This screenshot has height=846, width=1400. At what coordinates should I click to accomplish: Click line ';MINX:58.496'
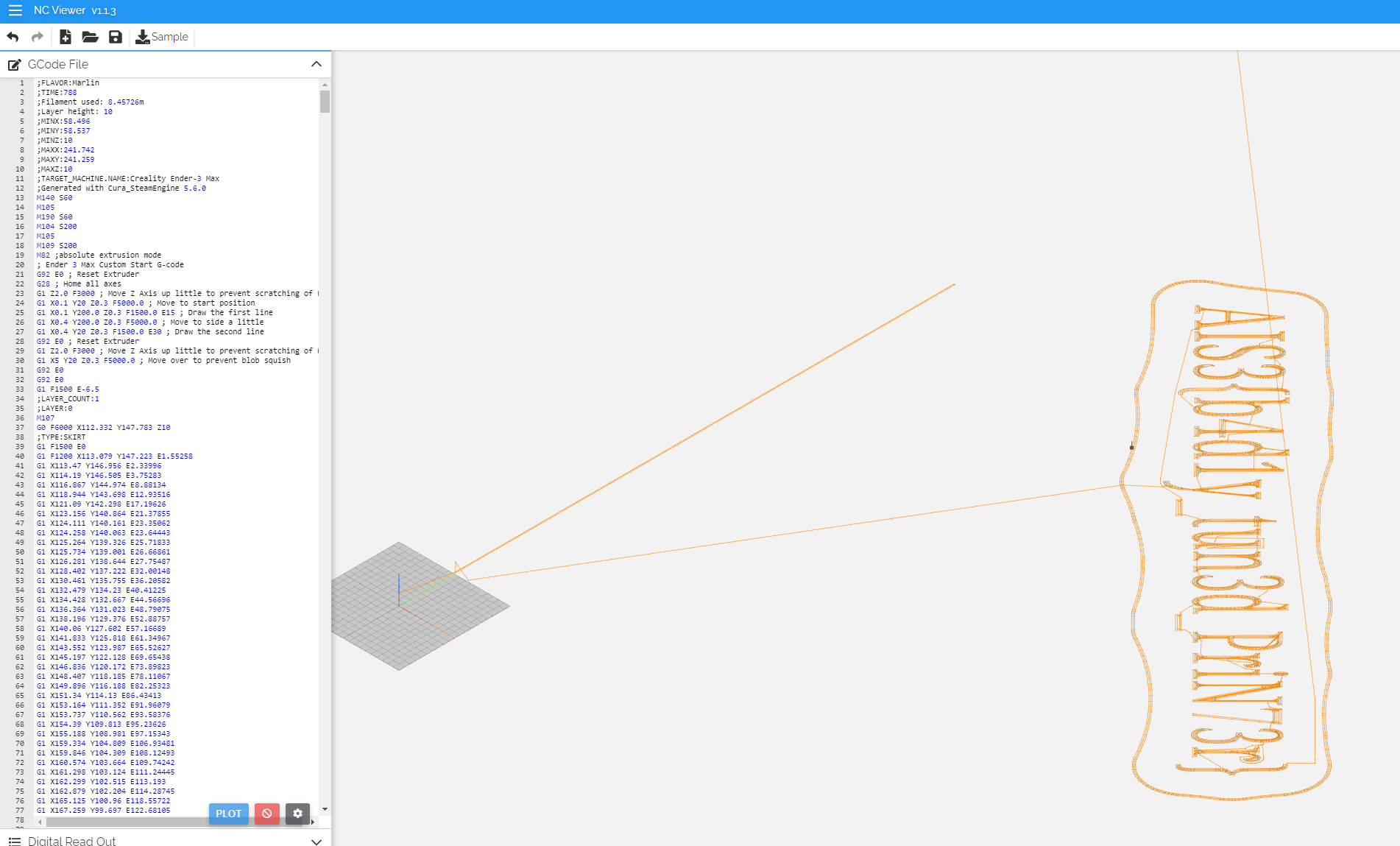(63, 121)
